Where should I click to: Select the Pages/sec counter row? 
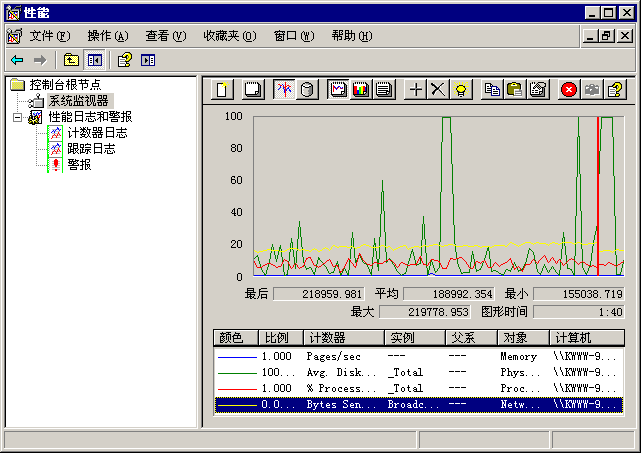click(x=419, y=357)
